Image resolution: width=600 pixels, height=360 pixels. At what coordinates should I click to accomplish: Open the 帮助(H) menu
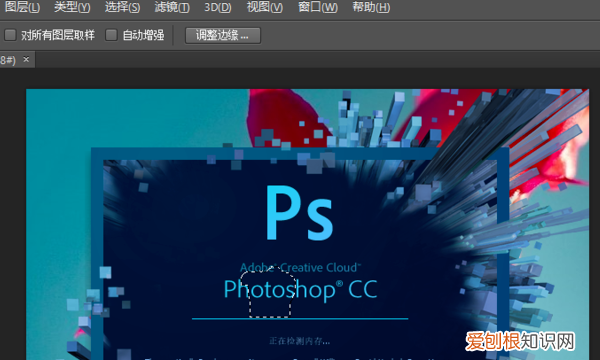click(x=371, y=7)
